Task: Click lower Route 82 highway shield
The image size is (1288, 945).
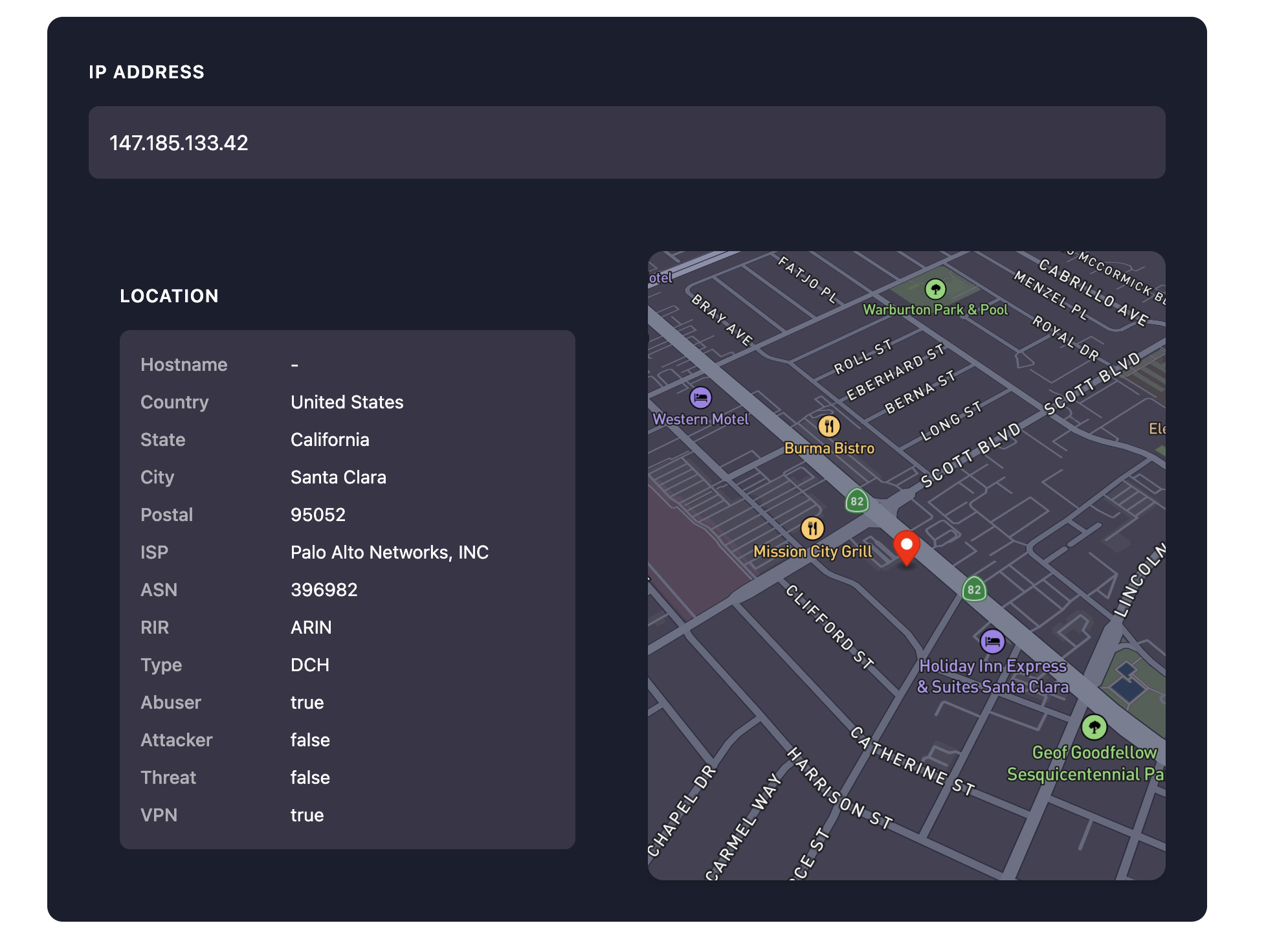Action: [x=973, y=590]
